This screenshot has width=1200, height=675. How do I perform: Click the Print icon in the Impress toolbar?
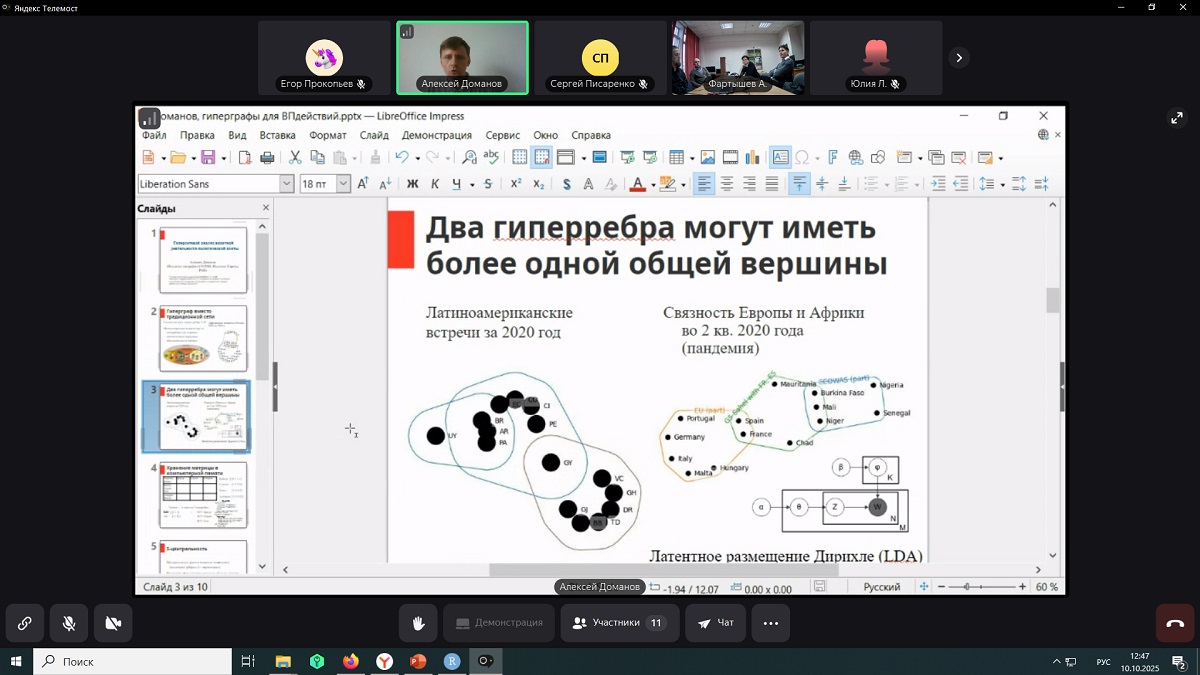[x=267, y=157]
